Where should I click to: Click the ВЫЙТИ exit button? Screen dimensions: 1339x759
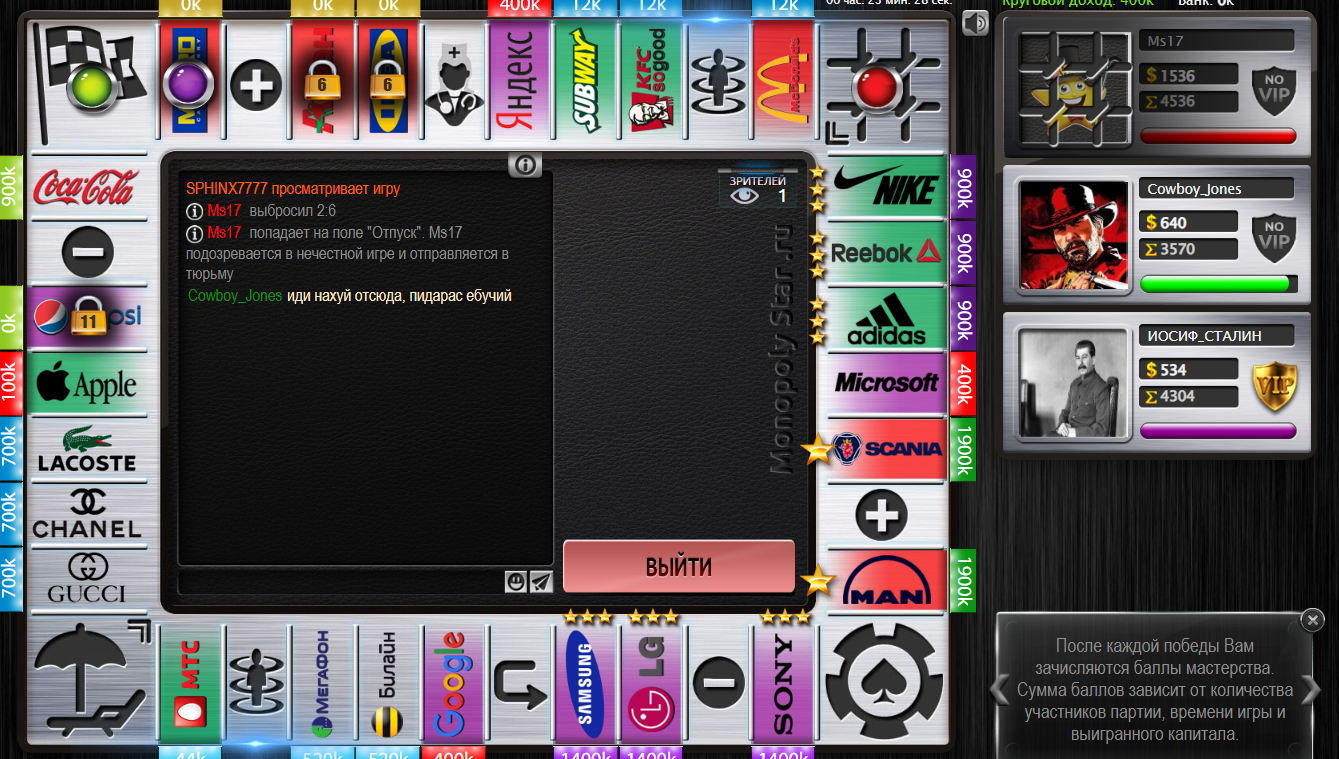(x=679, y=567)
